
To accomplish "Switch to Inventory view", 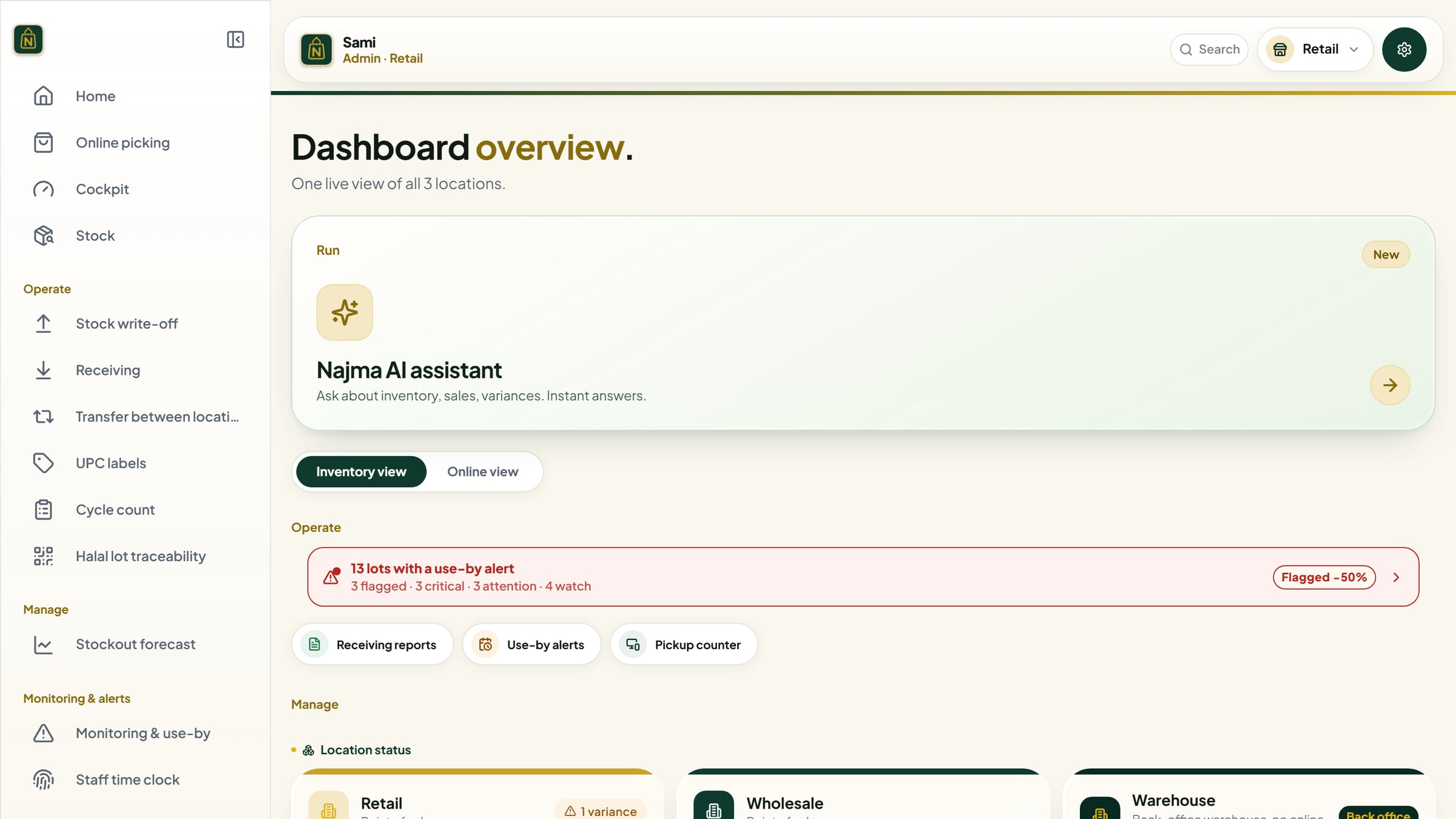I will click(x=361, y=471).
